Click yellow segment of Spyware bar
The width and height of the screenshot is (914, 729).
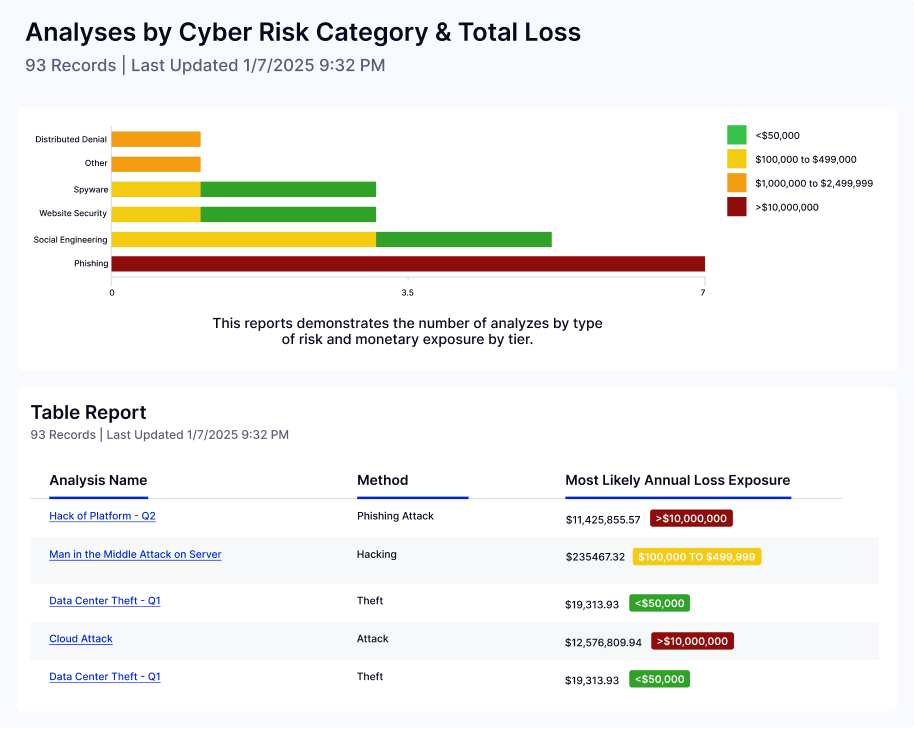point(156,189)
